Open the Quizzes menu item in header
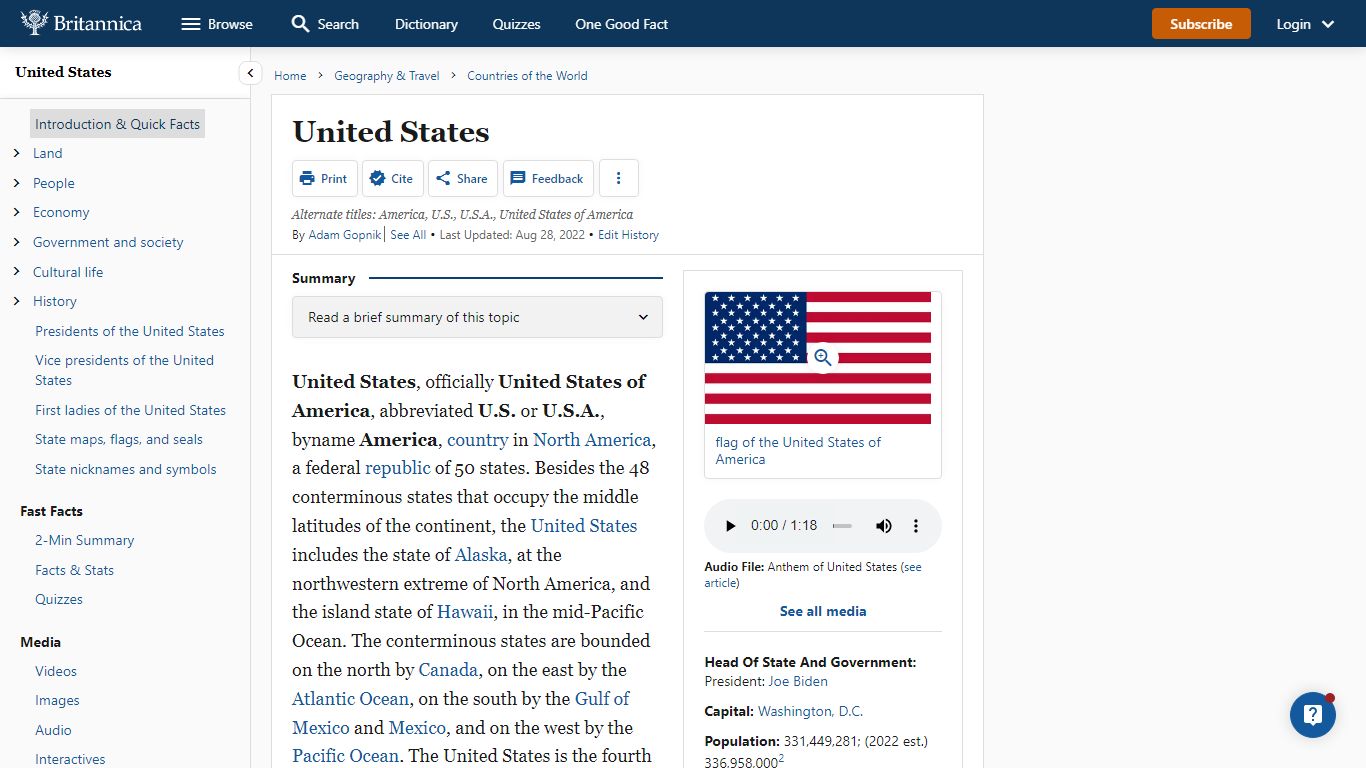The width and height of the screenshot is (1366, 768). coord(516,24)
